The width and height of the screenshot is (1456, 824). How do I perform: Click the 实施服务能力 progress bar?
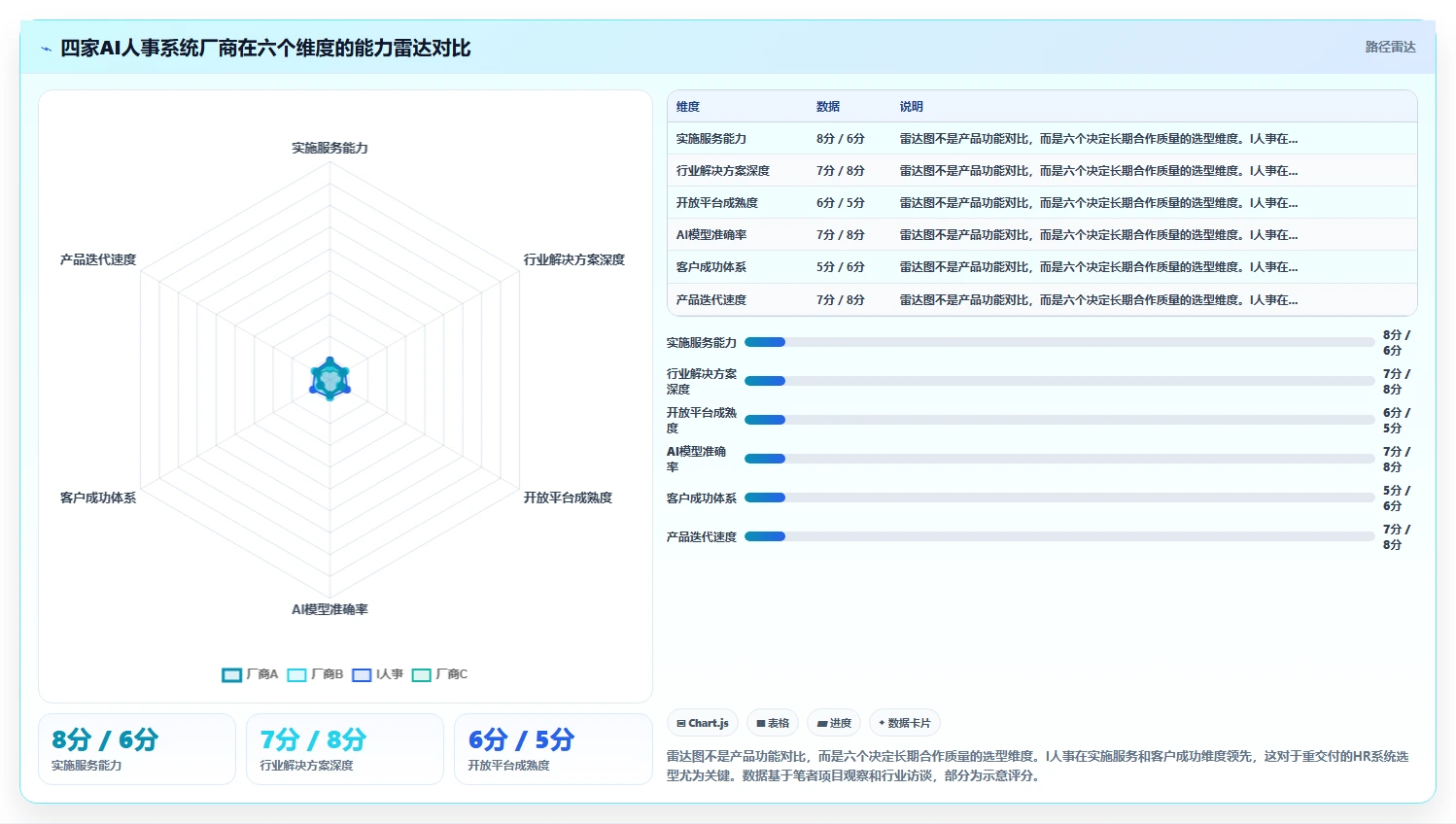pyautogui.click(x=1059, y=342)
